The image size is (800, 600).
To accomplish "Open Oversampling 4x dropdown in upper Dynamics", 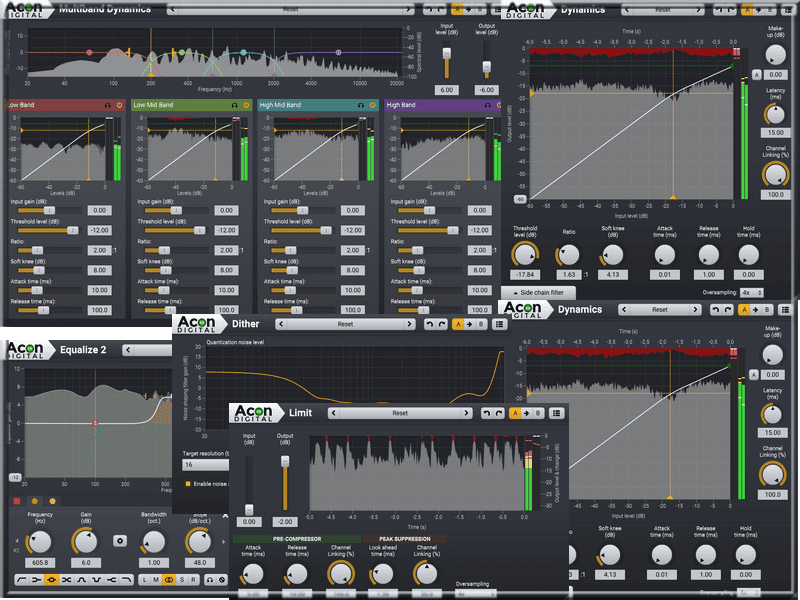I will [752, 293].
